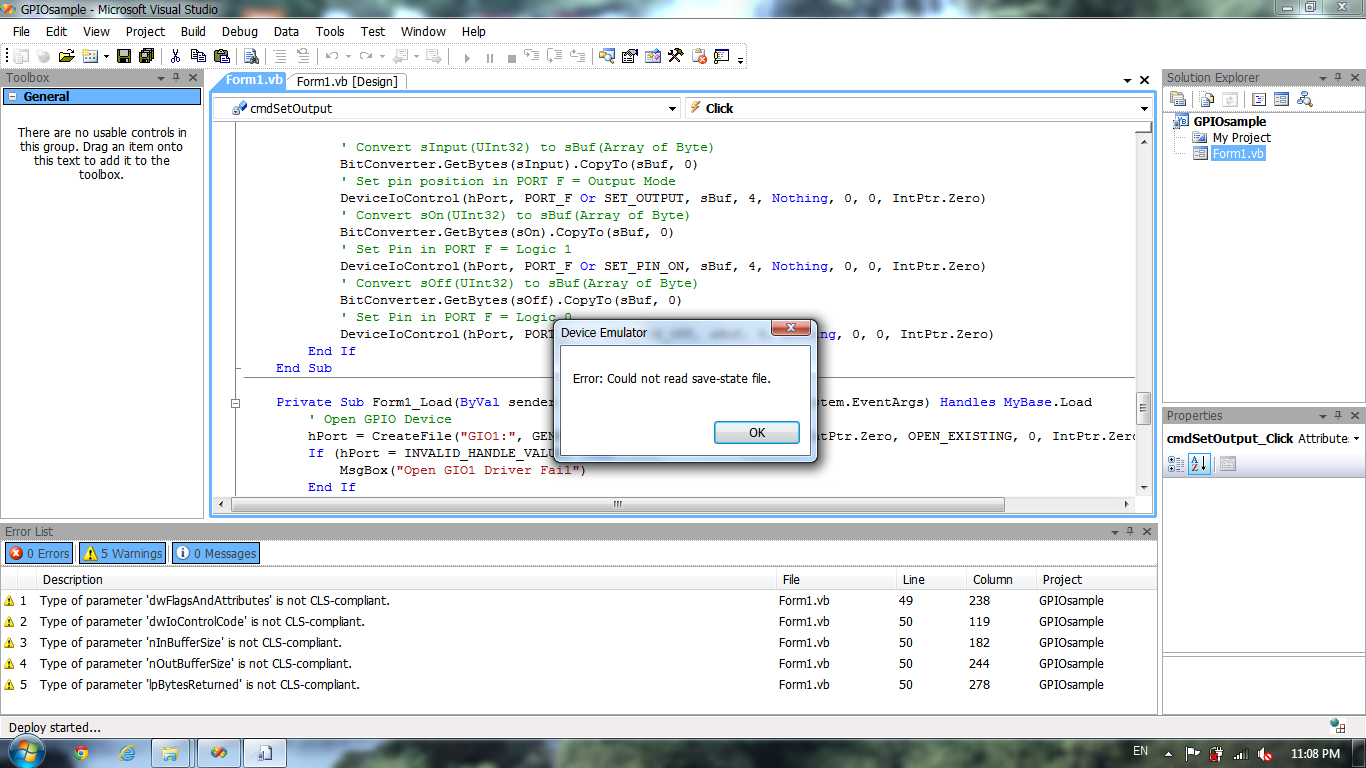This screenshot has width=1366, height=768.
Task: Toggle Solution Explorer auto-hide pin
Action: (1336, 78)
